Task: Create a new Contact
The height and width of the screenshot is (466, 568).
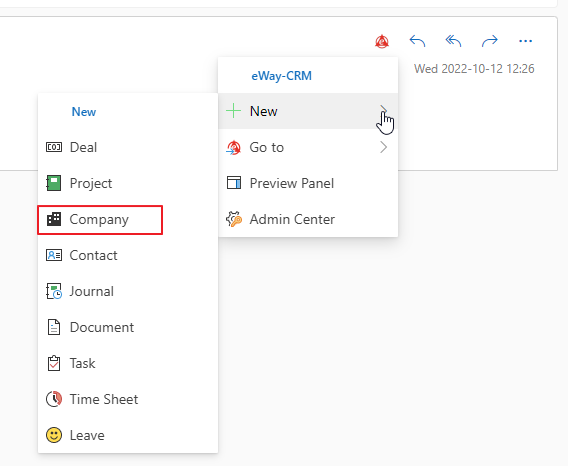Action: (128, 255)
